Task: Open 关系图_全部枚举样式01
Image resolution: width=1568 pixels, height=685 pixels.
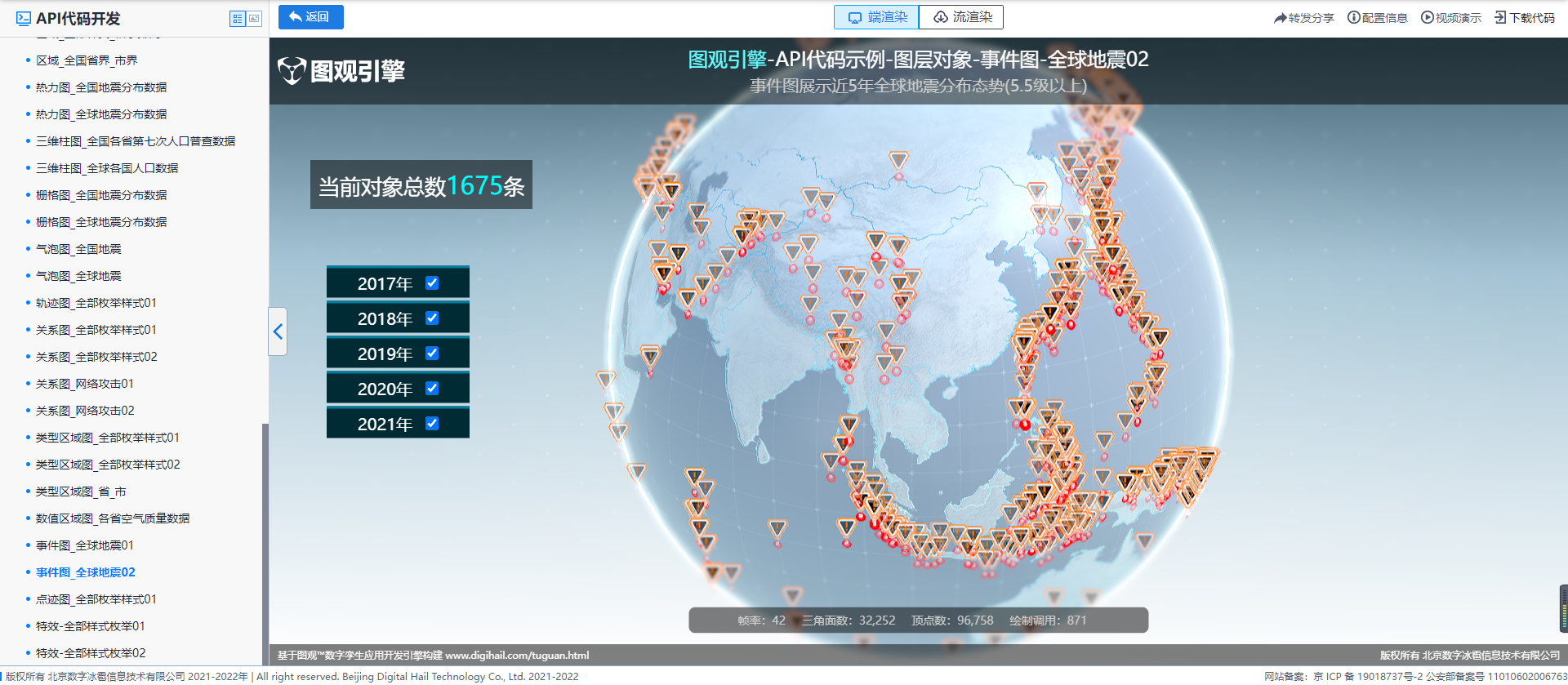Action: tap(96, 330)
